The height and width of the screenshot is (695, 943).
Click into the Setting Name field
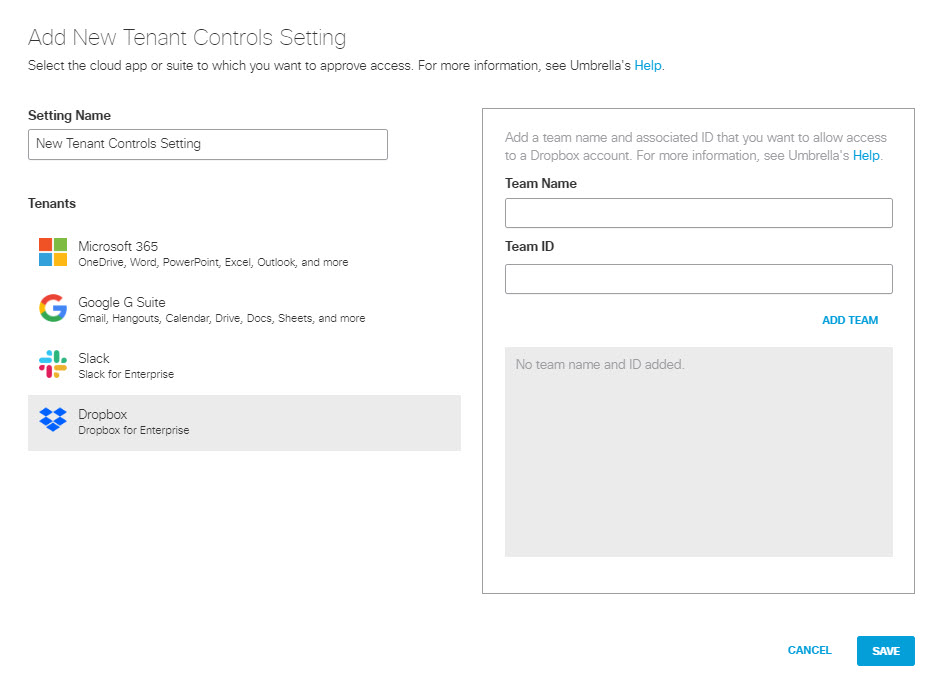pyautogui.click(x=207, y=144)
